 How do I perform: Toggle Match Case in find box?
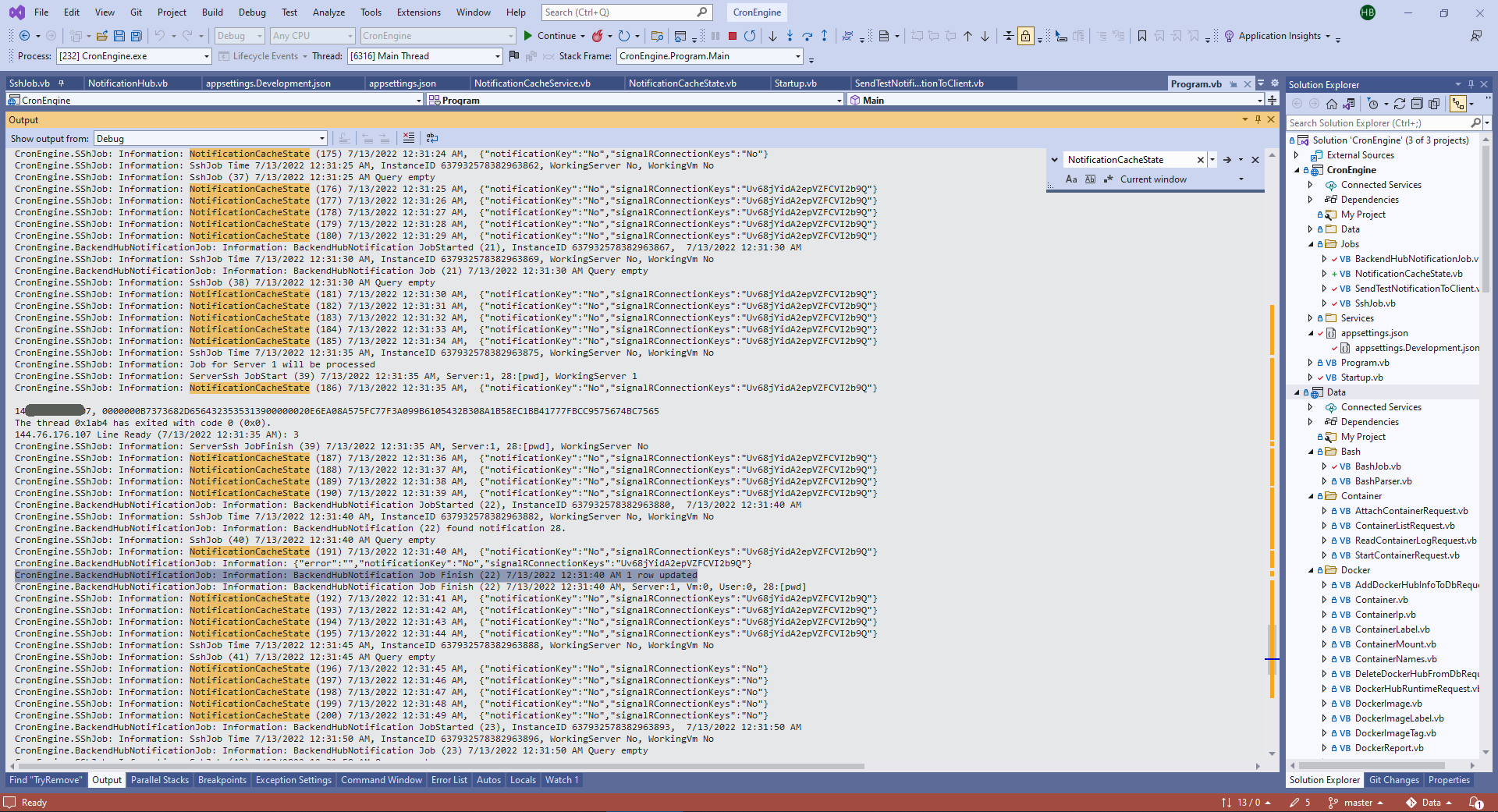point(1071,179)
